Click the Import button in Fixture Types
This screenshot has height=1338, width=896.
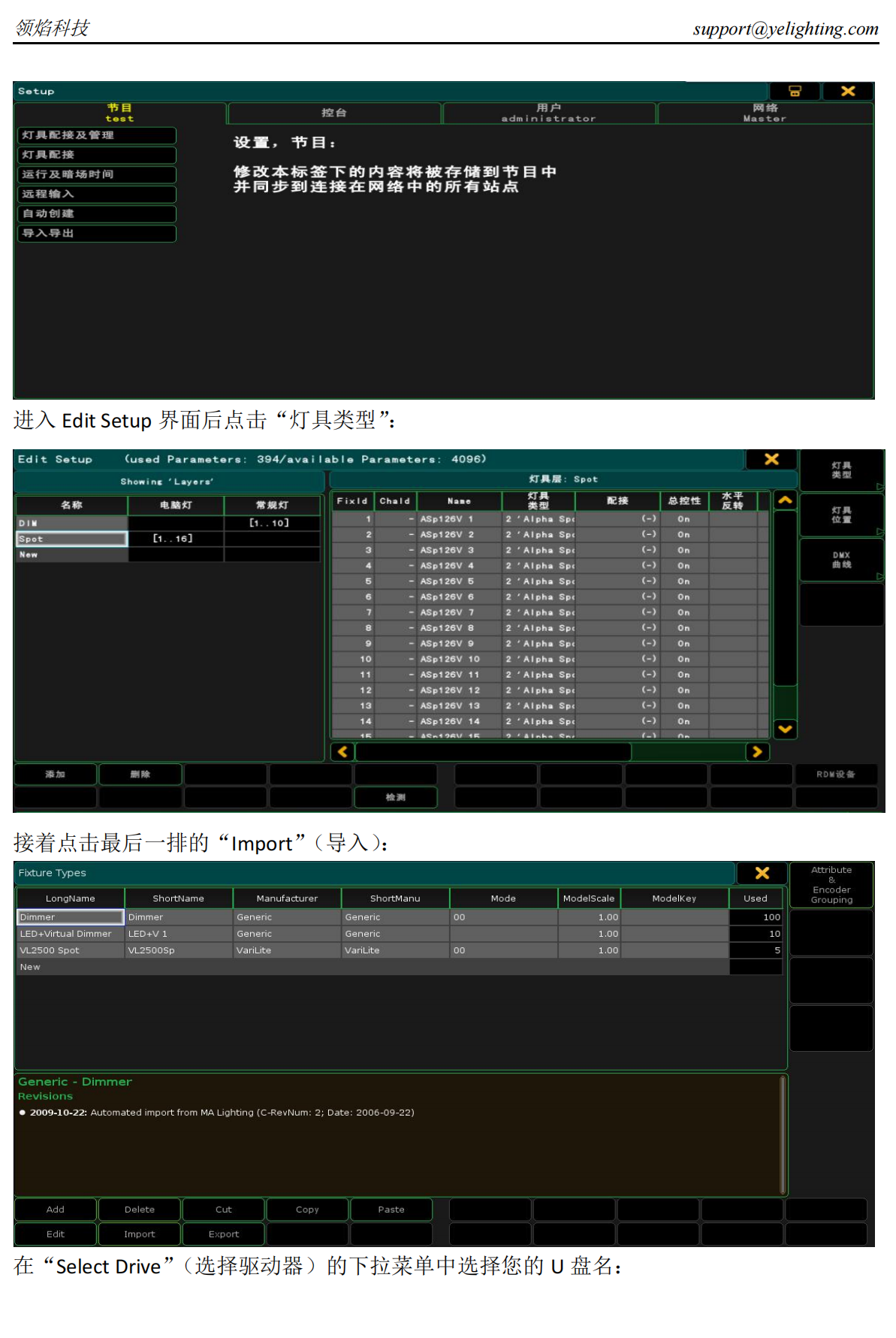tap(139, 1234)
